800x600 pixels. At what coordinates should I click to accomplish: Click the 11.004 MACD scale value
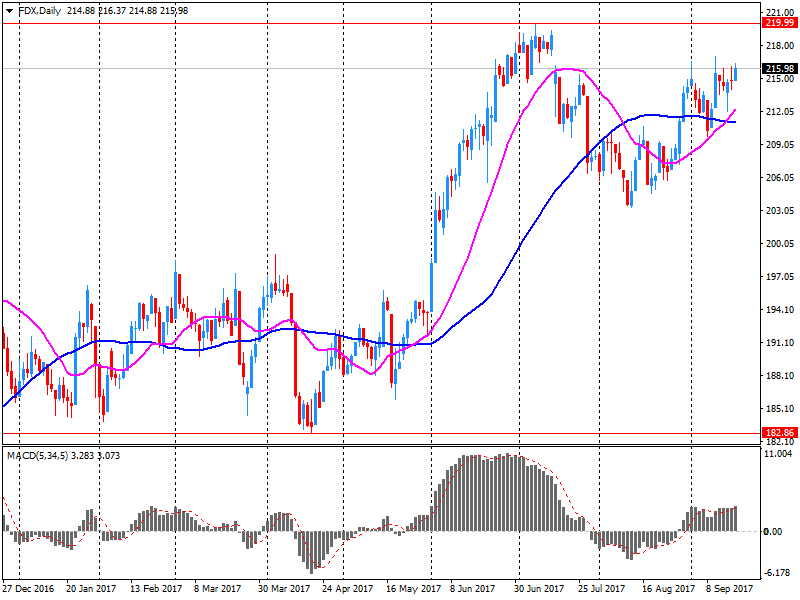point(779,454)
